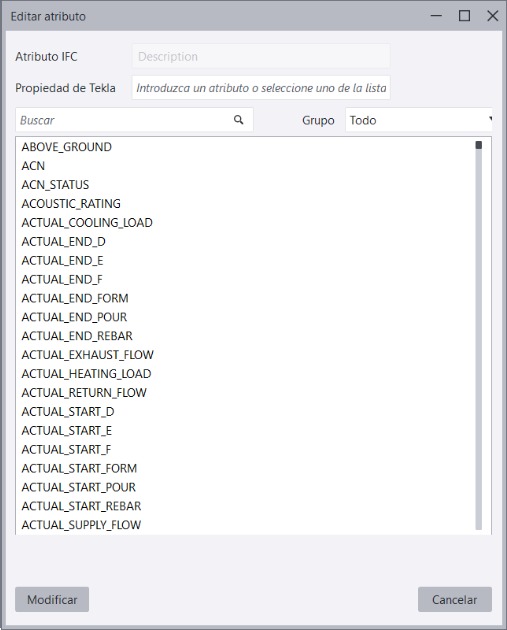Screen dimensions: 507x630
Task: Click the search magnifier icon
Action: [x=239, y=120]
